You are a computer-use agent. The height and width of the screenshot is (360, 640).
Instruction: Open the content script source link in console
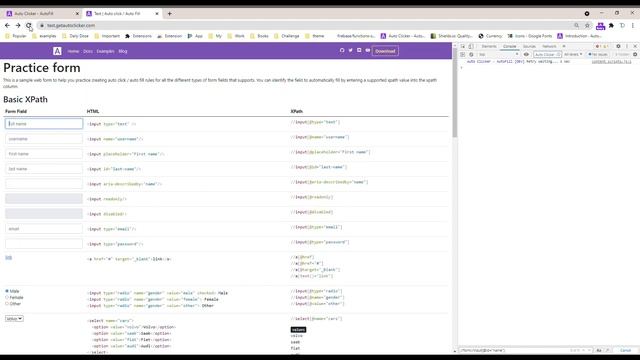point(611,62)
